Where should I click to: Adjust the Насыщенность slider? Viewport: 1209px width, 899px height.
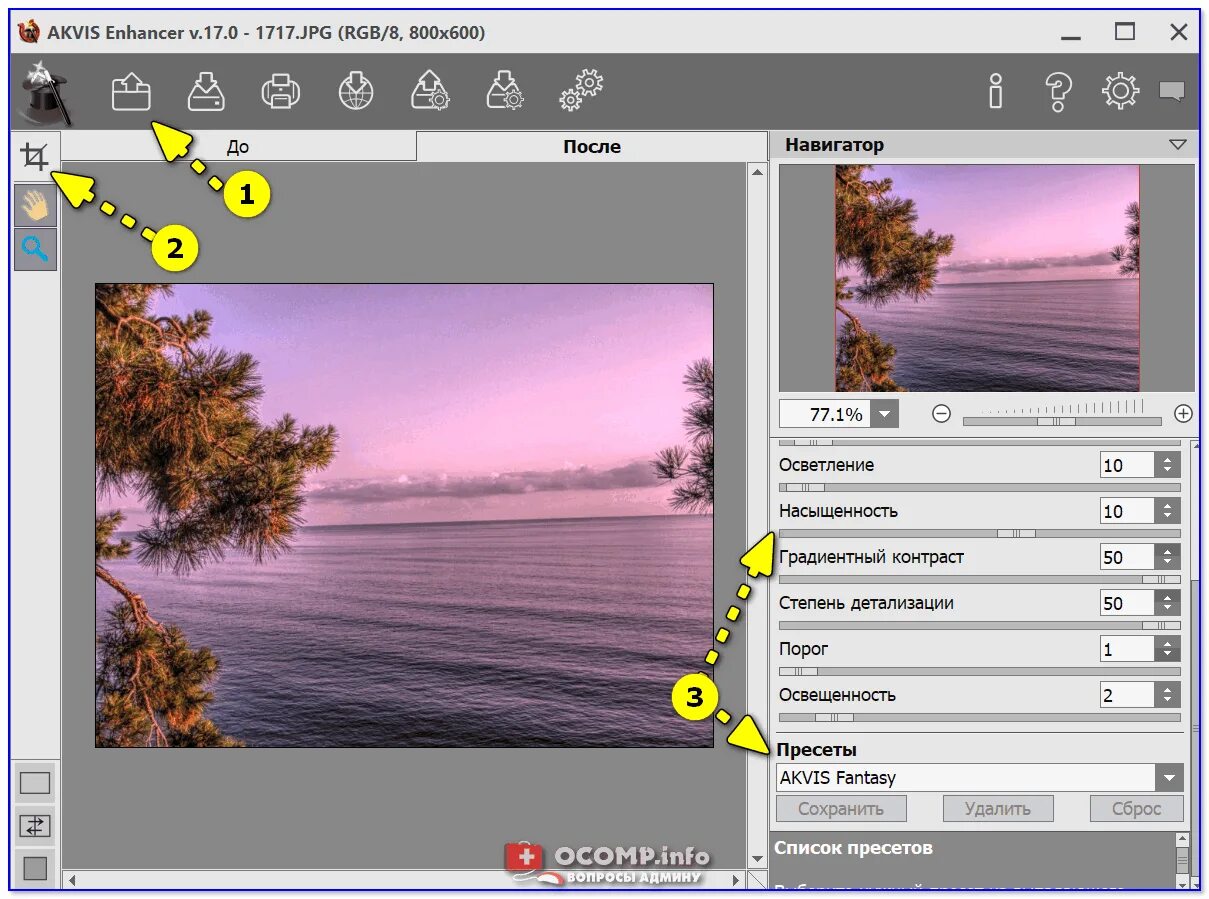coord(979,533)
